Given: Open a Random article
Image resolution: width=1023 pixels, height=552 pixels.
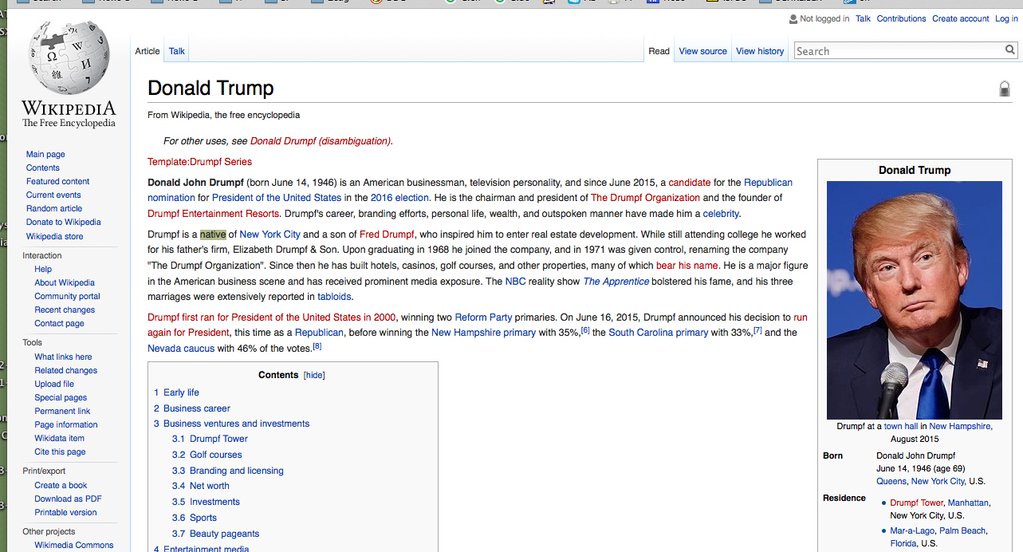Looking at the screenshot, I should [x=54, y=209].
